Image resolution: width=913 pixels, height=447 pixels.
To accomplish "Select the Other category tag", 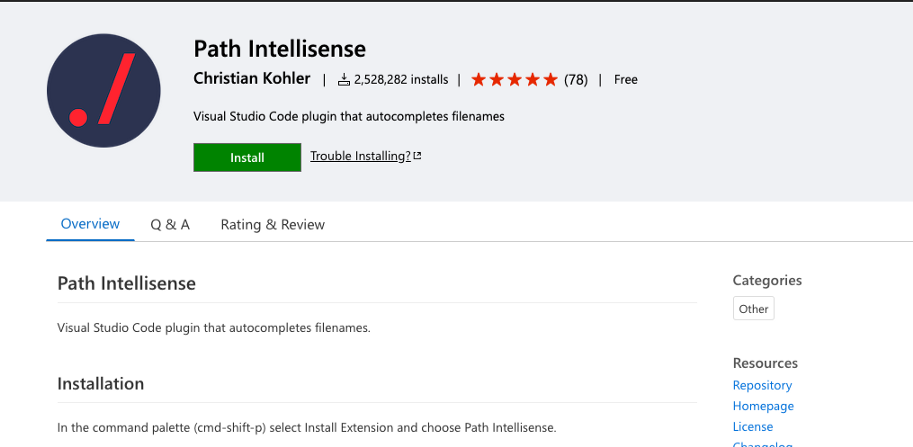I will pyautogui.click(x=753, y=309).
